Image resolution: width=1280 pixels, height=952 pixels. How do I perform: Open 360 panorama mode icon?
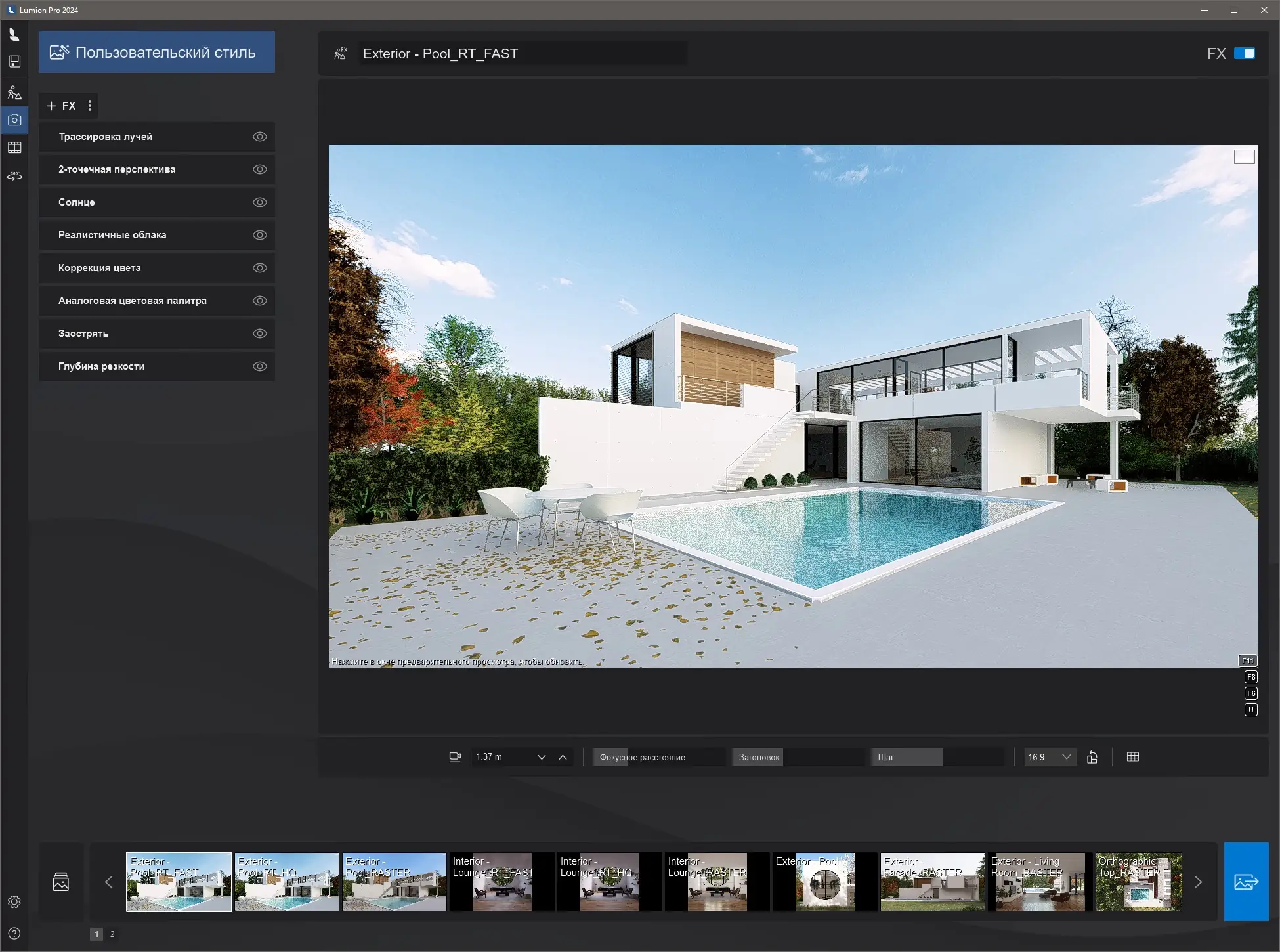14,176
